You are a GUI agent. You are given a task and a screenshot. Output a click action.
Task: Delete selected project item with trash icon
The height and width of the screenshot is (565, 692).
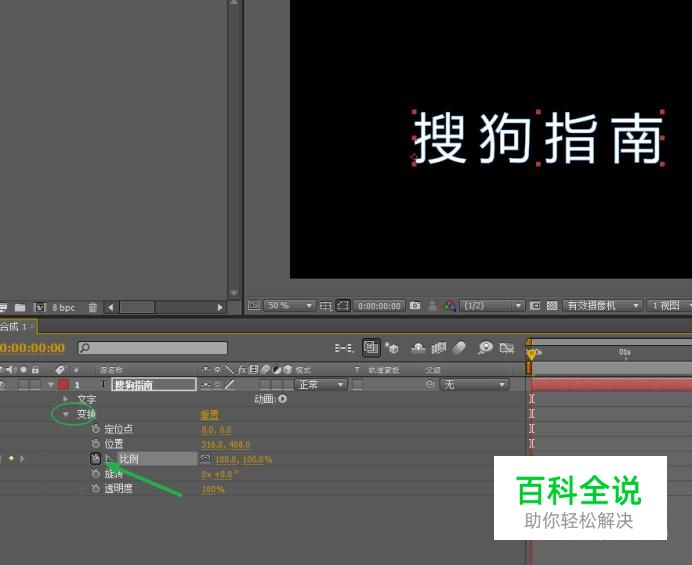92,307
